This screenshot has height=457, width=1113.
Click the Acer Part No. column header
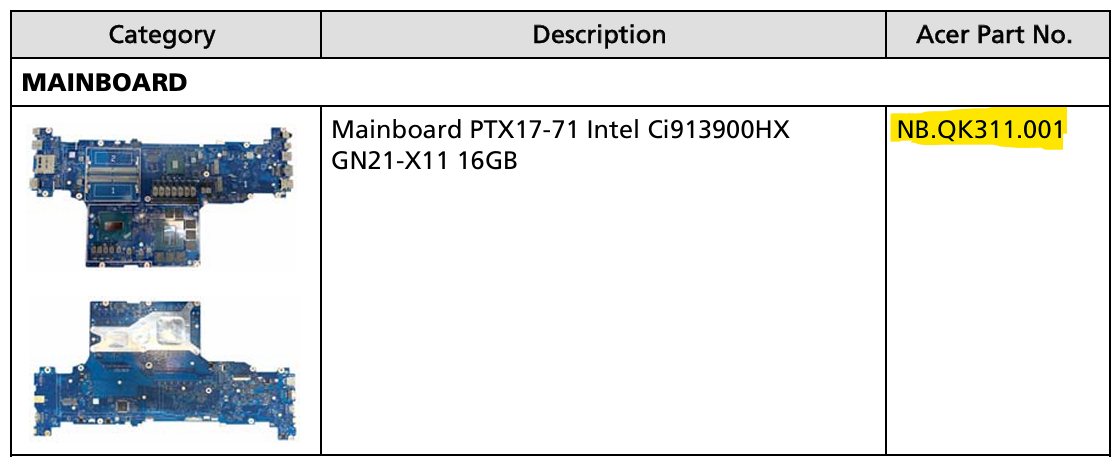pyautogui.click(x=994, y=35)
